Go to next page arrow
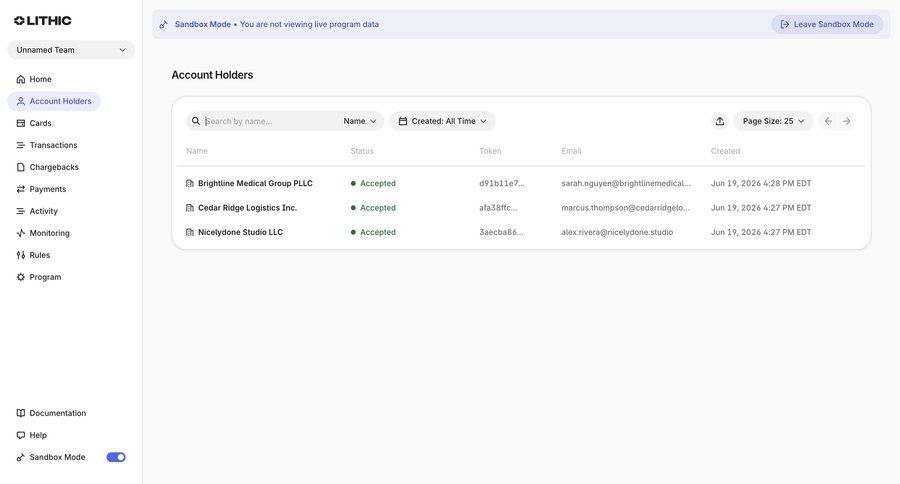900x484 pixels. pos(847,121)
